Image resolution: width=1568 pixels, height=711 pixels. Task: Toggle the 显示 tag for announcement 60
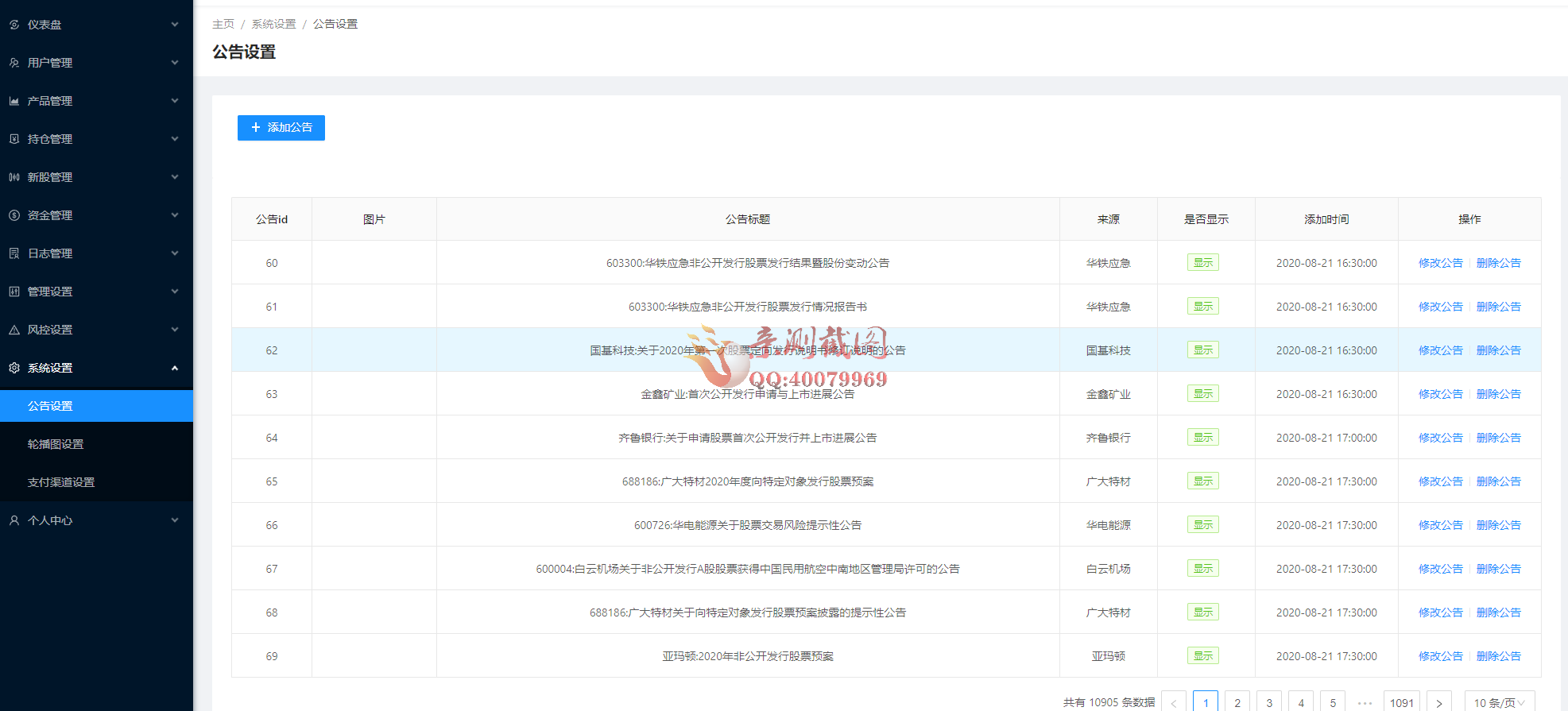tap(1202, 263)
